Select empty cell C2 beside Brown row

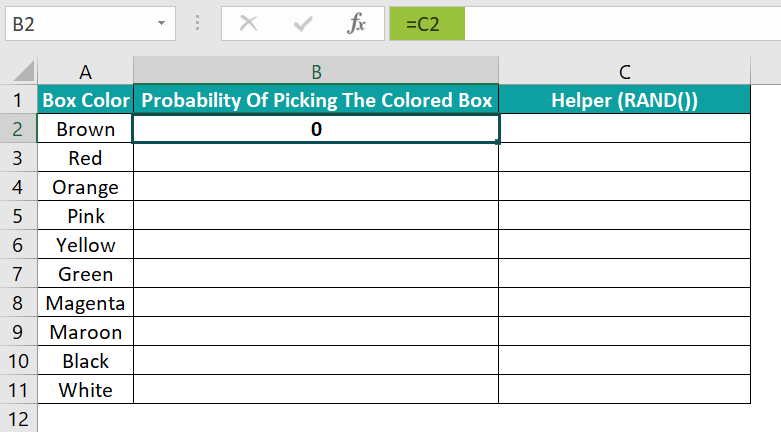(x=625, y=129)
